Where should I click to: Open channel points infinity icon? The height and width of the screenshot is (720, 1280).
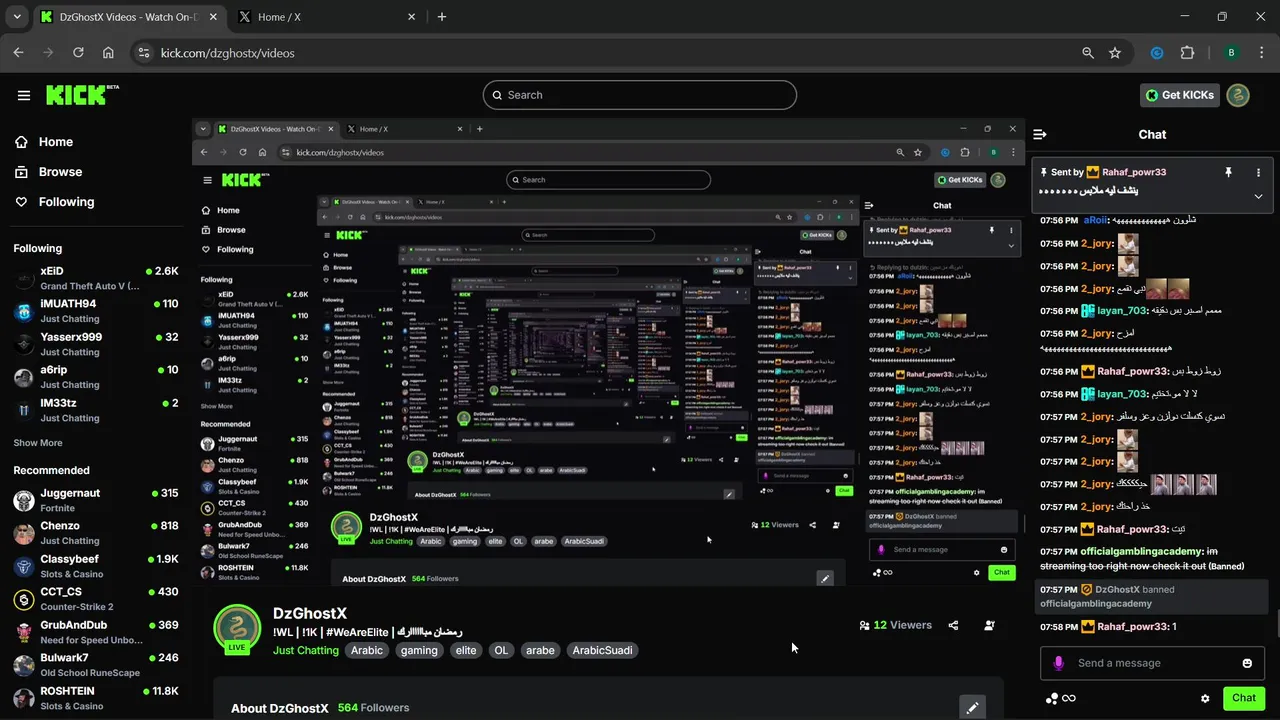(x=1060, y=698)
